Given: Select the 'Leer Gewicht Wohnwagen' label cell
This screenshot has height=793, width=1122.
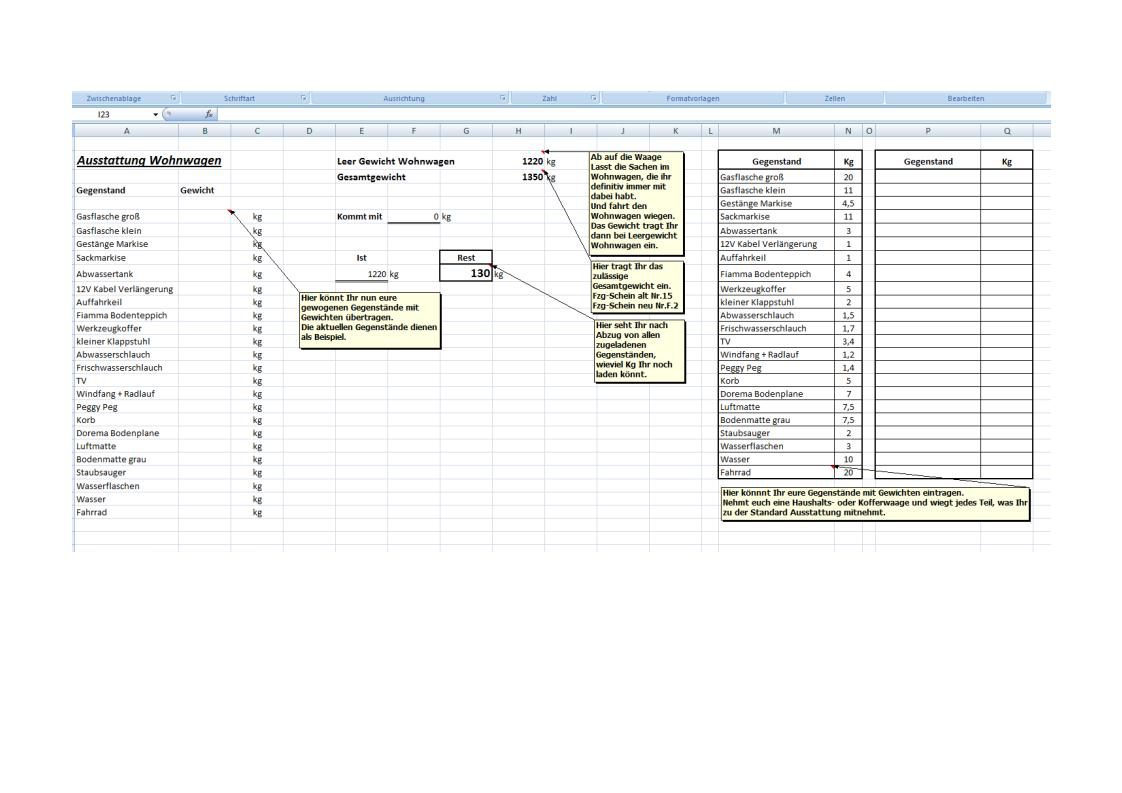Looking at the screenshot, I should pyautogui.click(x=396, y=162).
